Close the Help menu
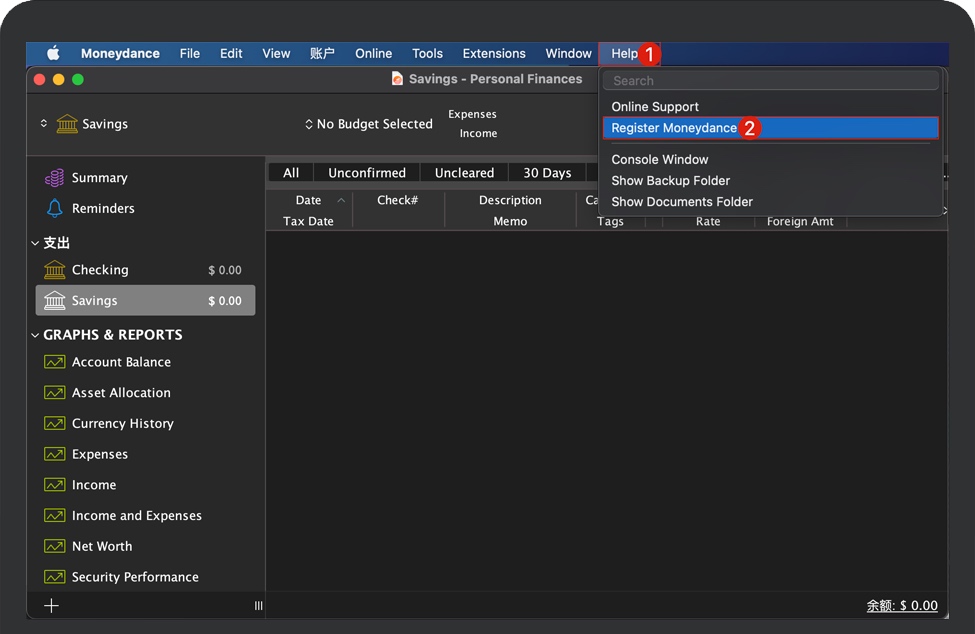975x634 pixels. click(x=624, y=53)
